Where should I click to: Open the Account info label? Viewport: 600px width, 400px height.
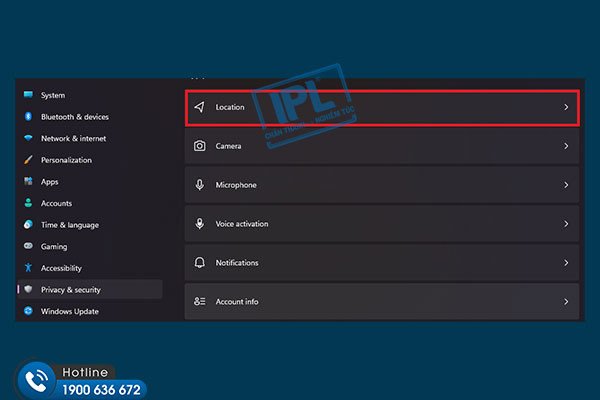click(237, 302)
